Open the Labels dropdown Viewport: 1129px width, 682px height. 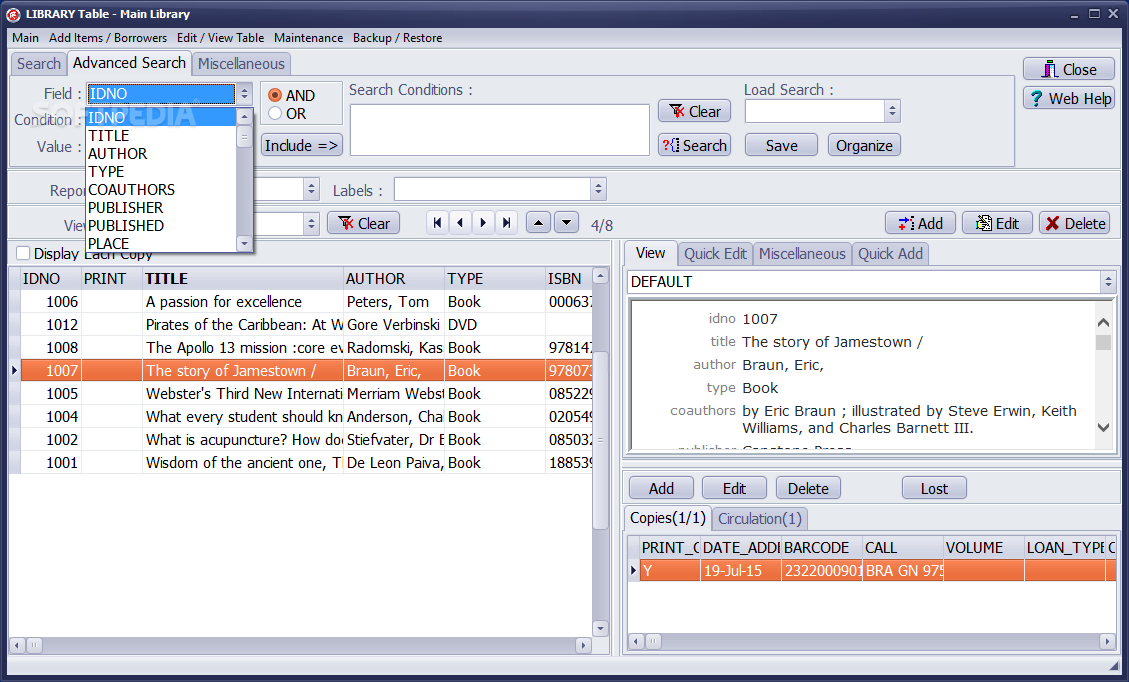pyautogui.click(x=598, y=189)
